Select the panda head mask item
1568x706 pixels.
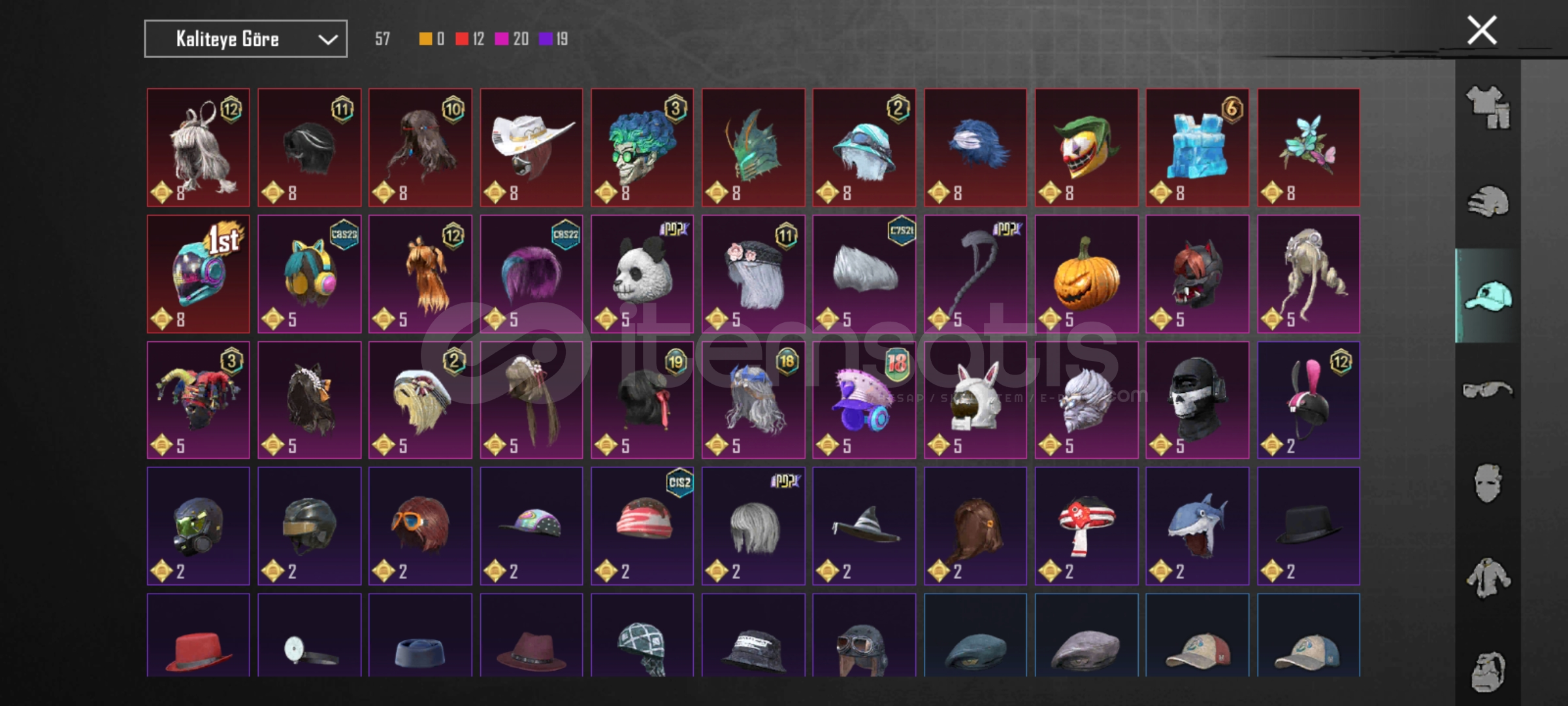pyautogui.click(x=642, y=274)
